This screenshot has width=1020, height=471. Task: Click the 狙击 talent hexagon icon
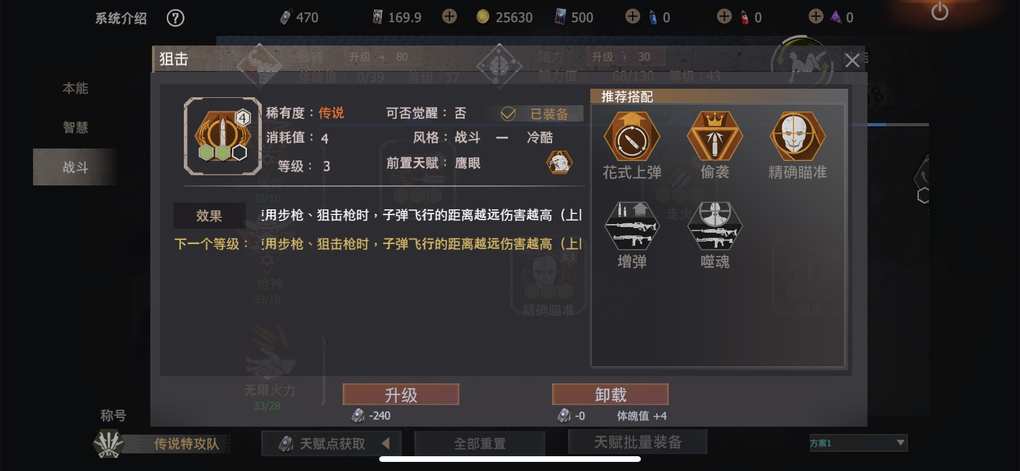coord(222,137)
